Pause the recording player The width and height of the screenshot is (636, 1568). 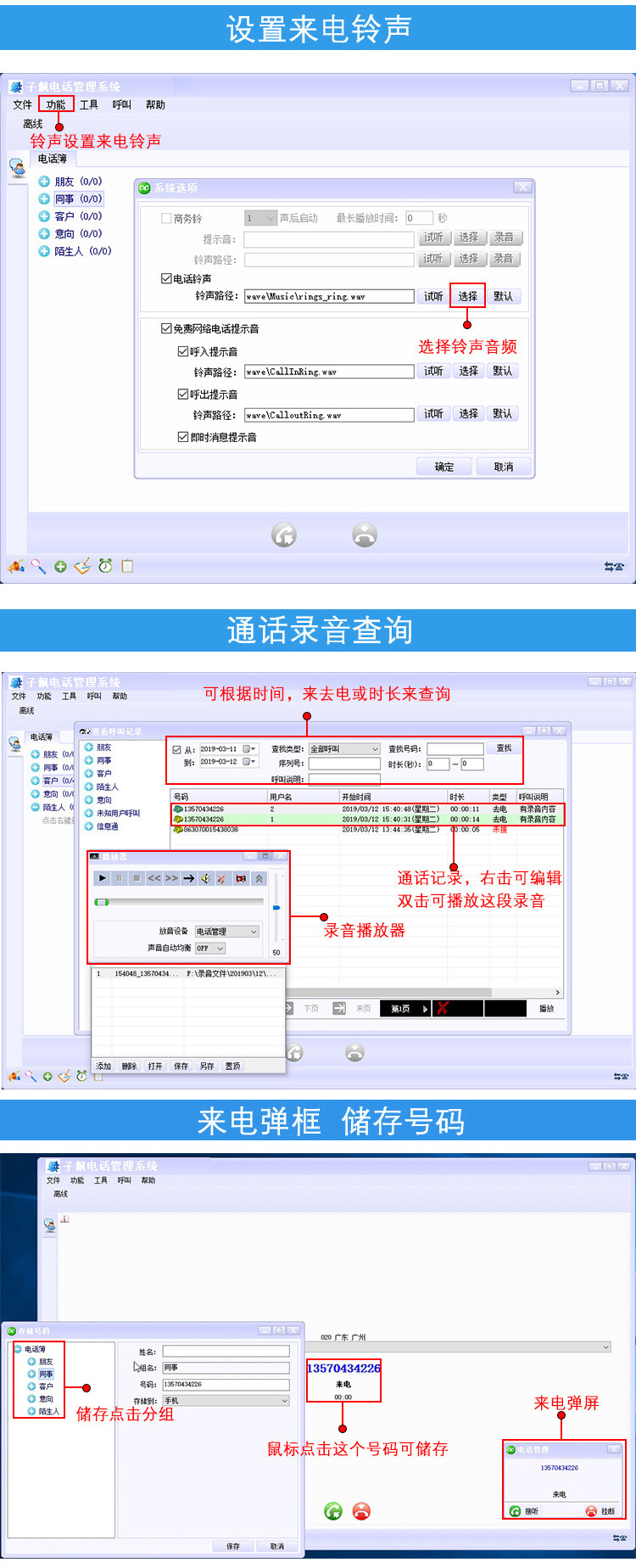point(119,878)
